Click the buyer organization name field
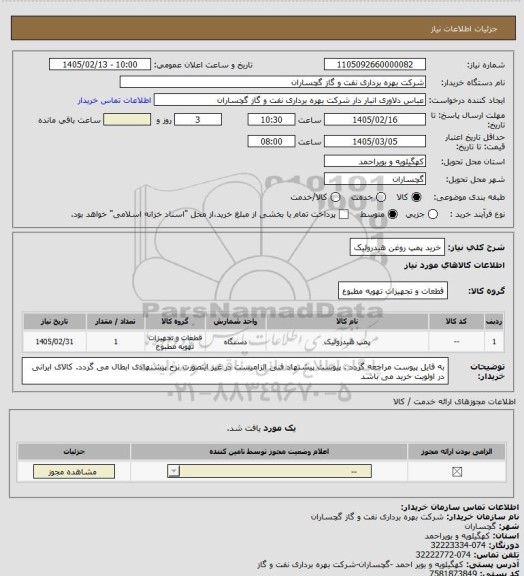This screenshot has height=576, width=524. coord(273,82)
